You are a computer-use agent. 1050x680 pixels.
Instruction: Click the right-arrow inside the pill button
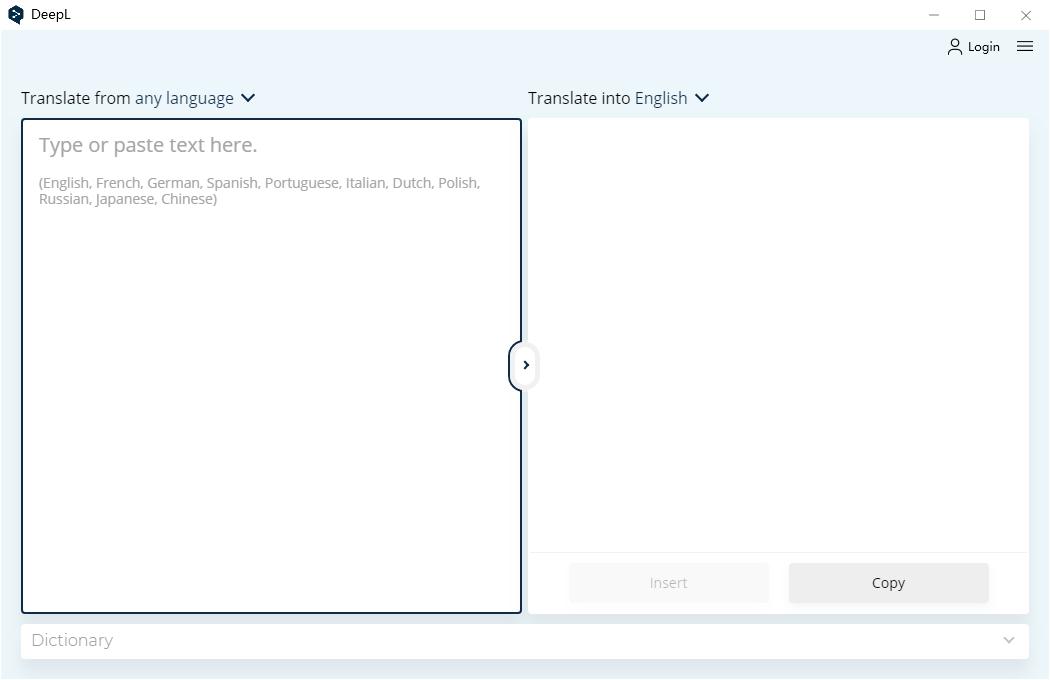(524, 365)
